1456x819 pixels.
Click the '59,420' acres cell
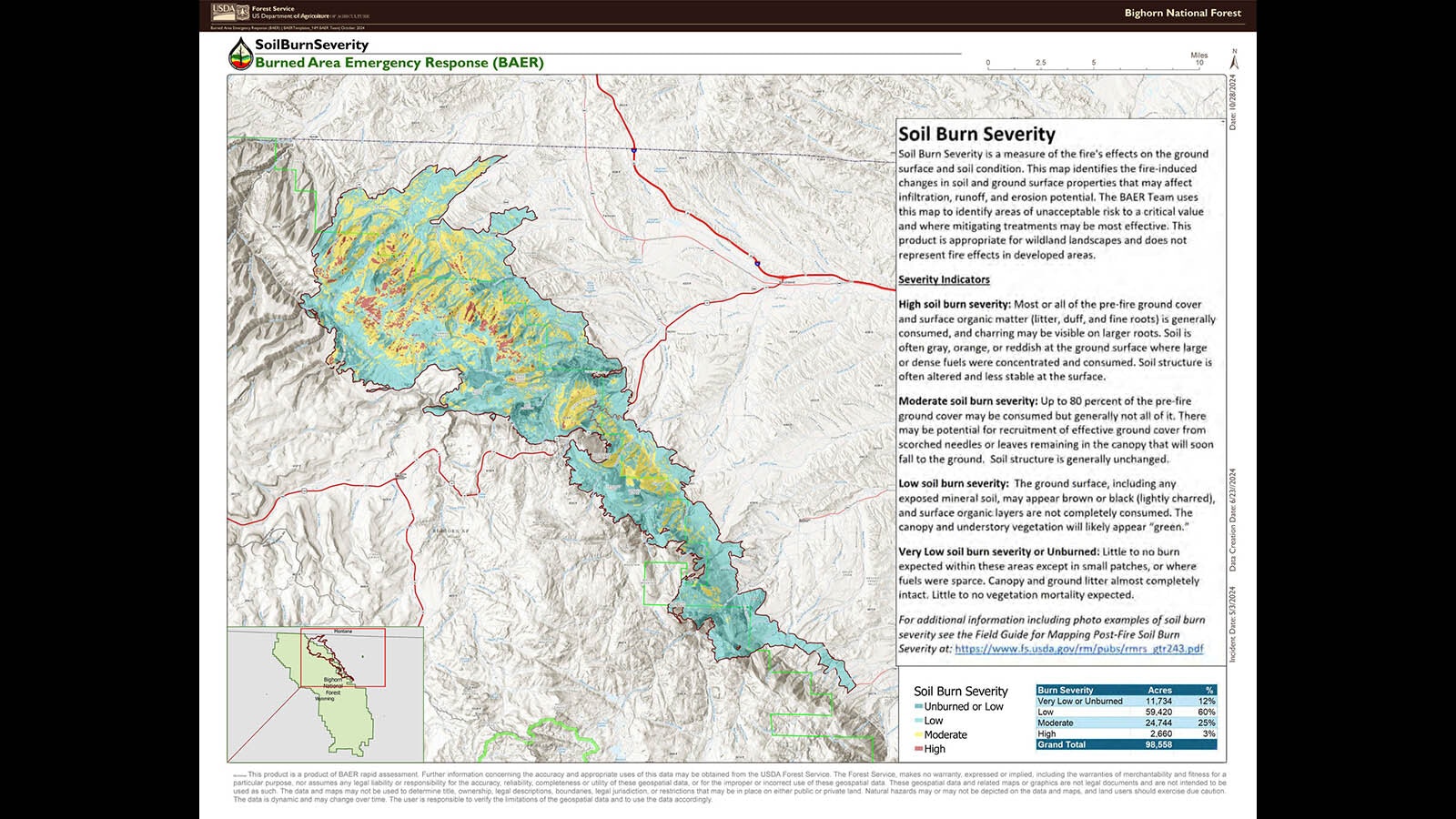[1158, 712]
